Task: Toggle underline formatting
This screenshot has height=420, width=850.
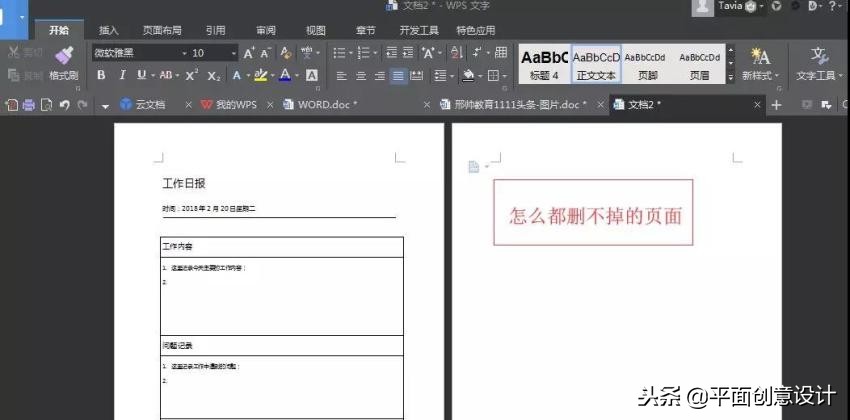Action: (x=141, y=75)
